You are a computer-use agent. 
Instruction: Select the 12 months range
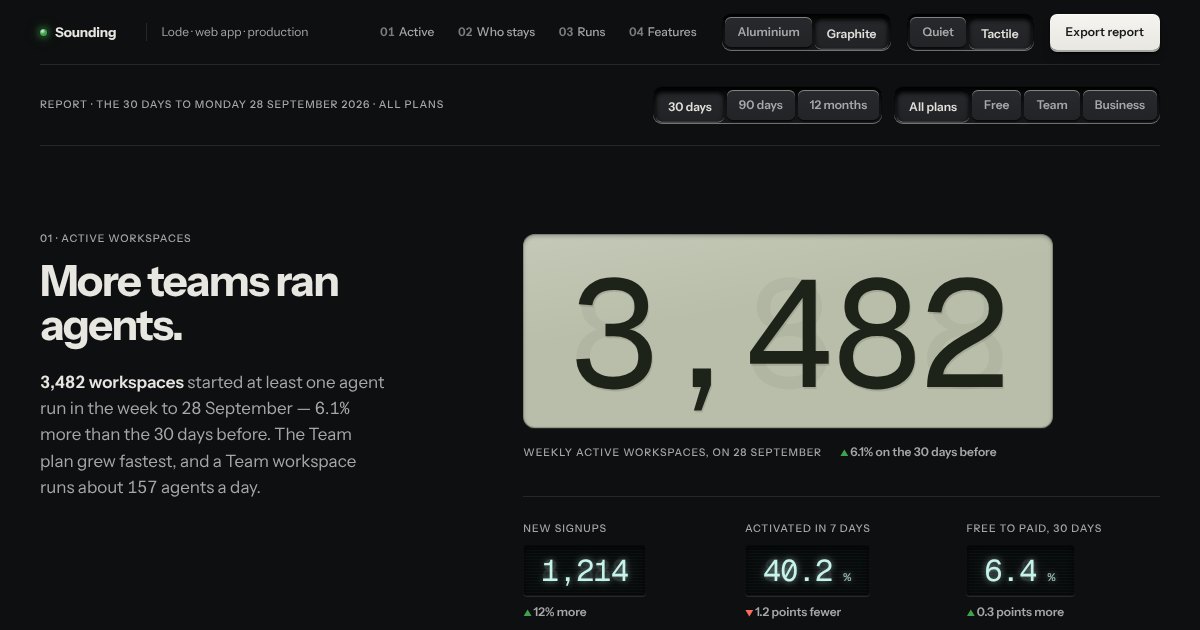[x=838, y=105]
